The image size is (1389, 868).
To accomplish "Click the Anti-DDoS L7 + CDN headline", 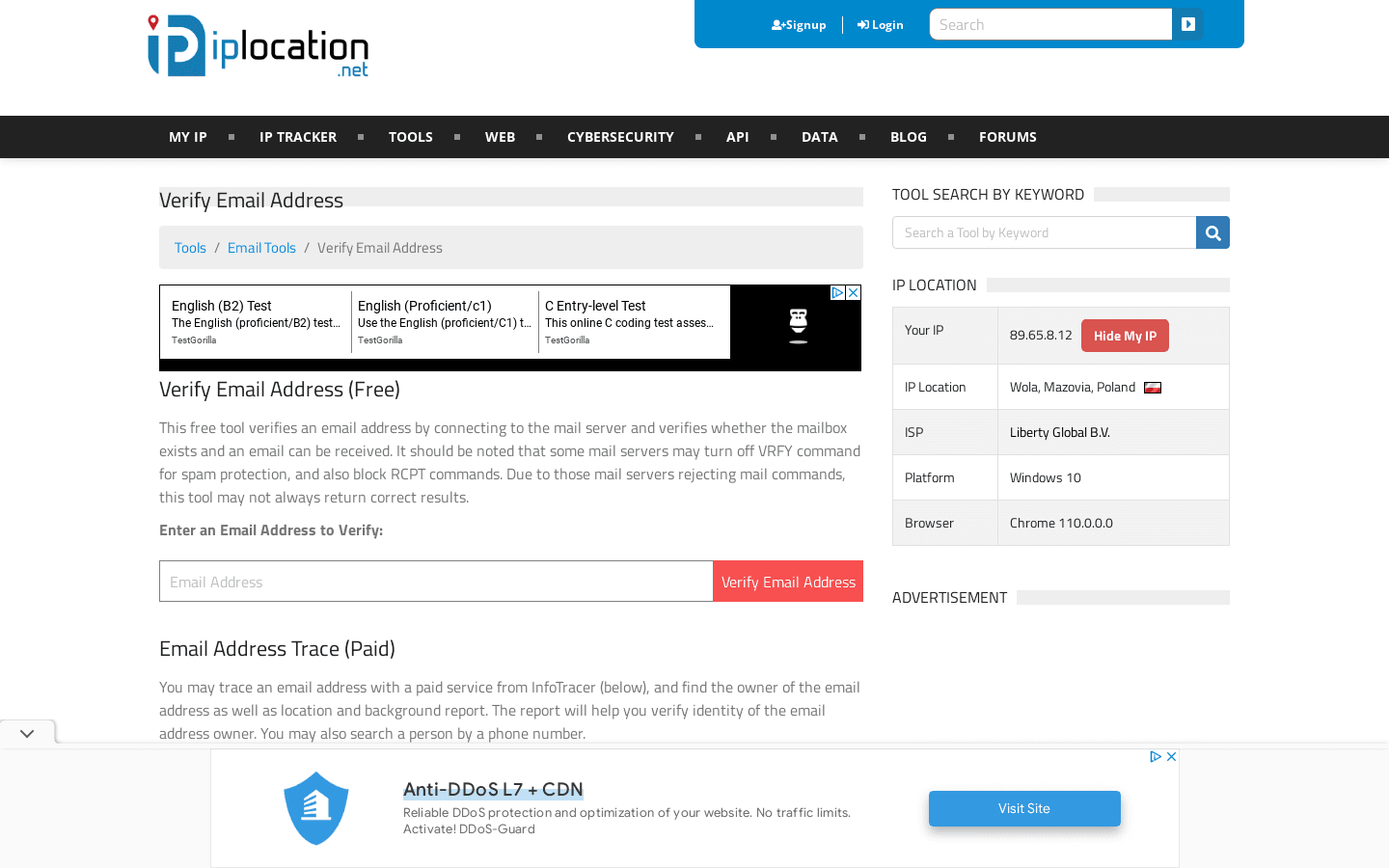I will coord(493,789).
